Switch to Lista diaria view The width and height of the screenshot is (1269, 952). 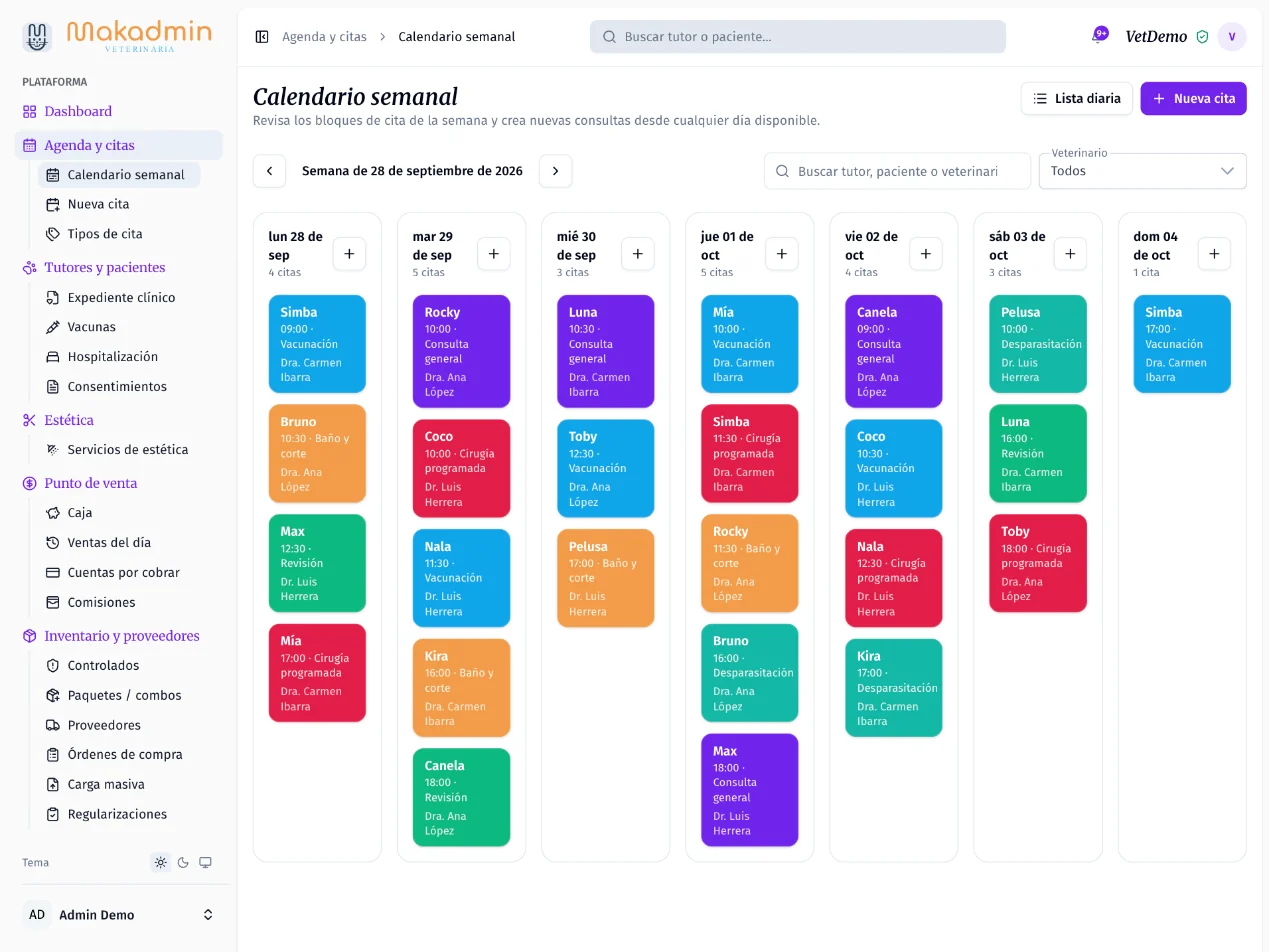click(1077, 98)
